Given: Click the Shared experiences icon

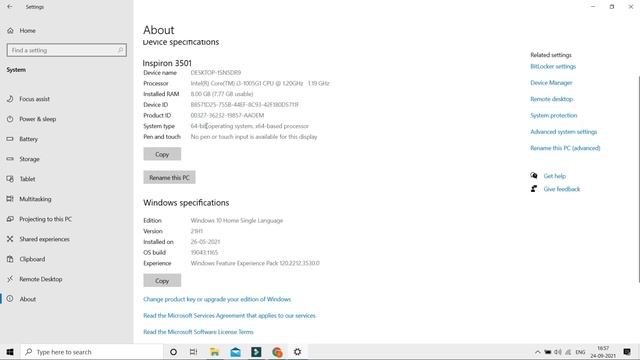Looking at the screenshot, I should click(10, 239).
